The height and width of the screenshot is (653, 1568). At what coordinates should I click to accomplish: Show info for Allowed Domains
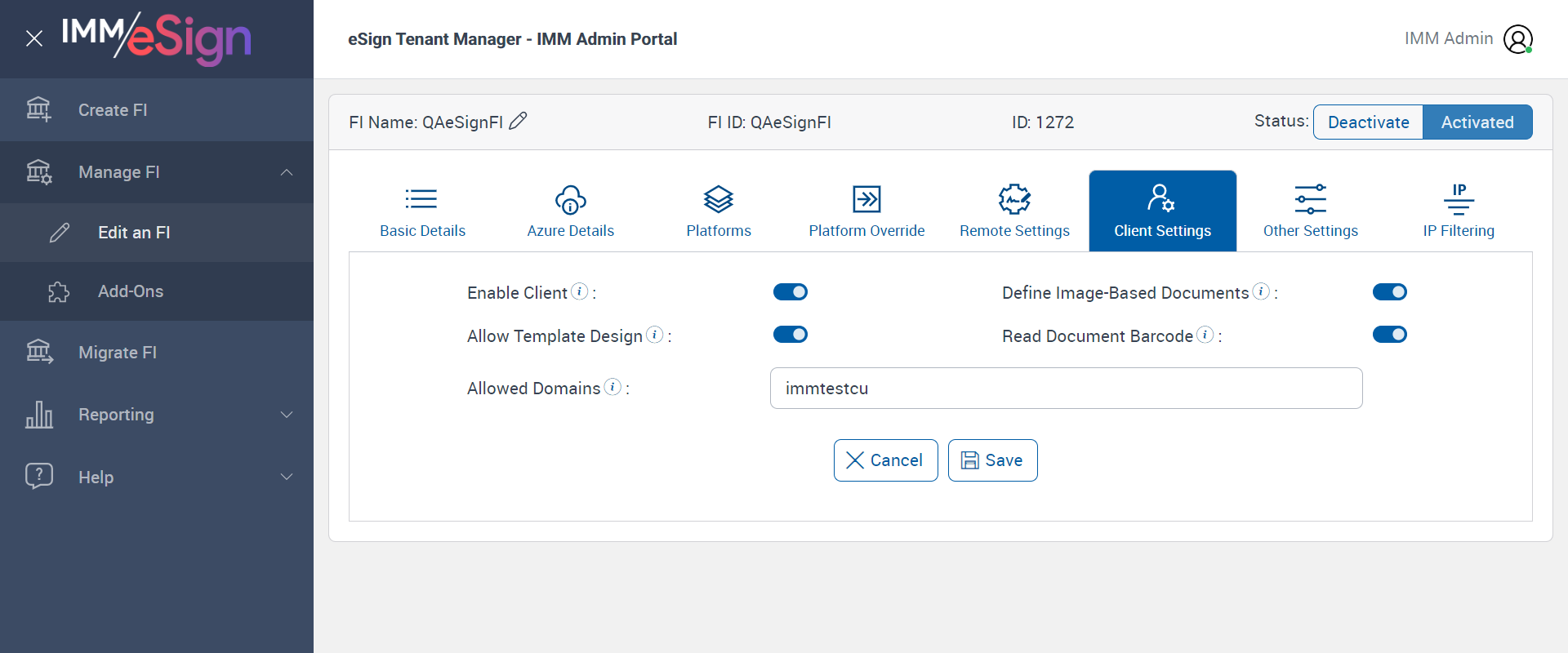(612, 387)
